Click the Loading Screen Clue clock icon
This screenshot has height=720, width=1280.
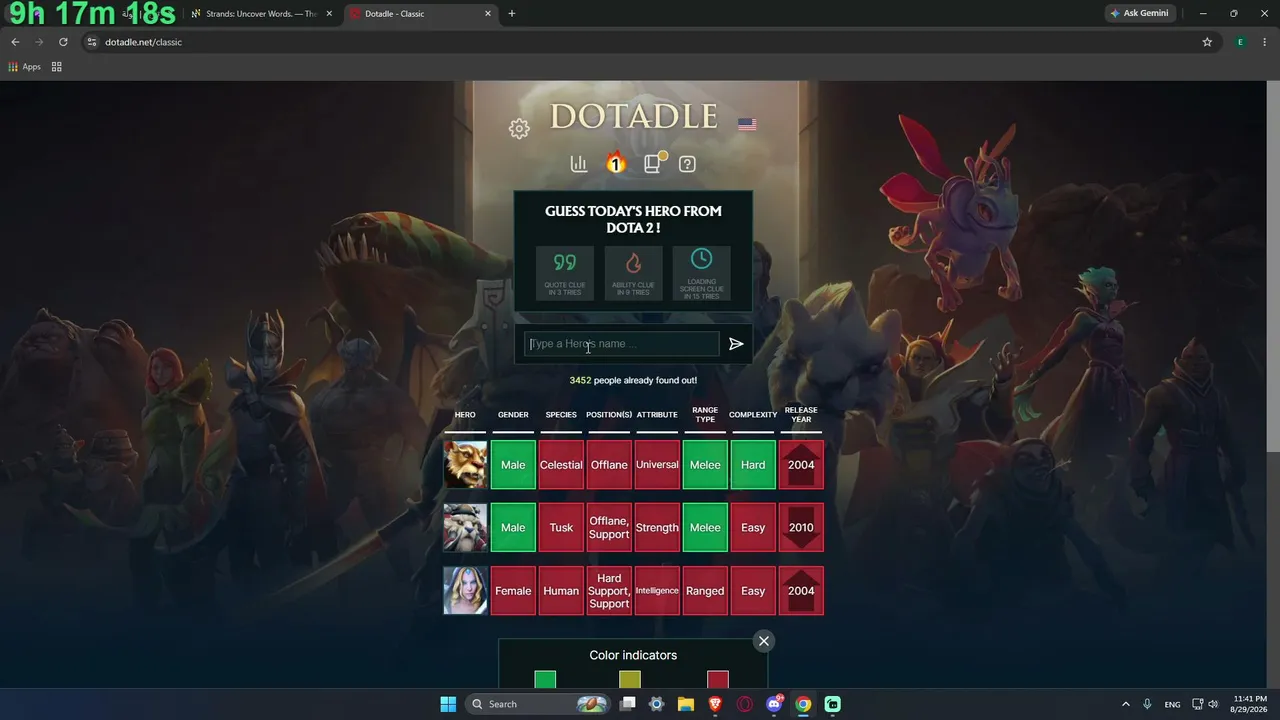pos(701,273)
